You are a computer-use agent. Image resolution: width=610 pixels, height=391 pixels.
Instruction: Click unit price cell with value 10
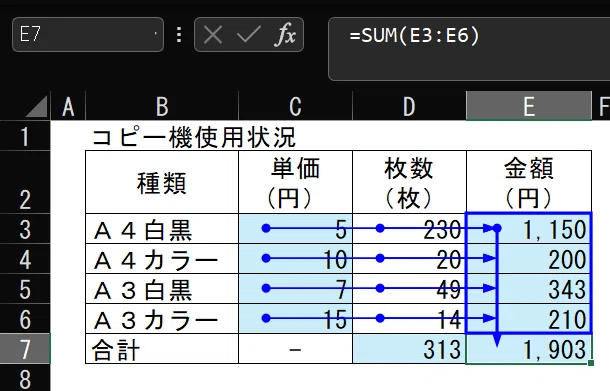(295, 258)
